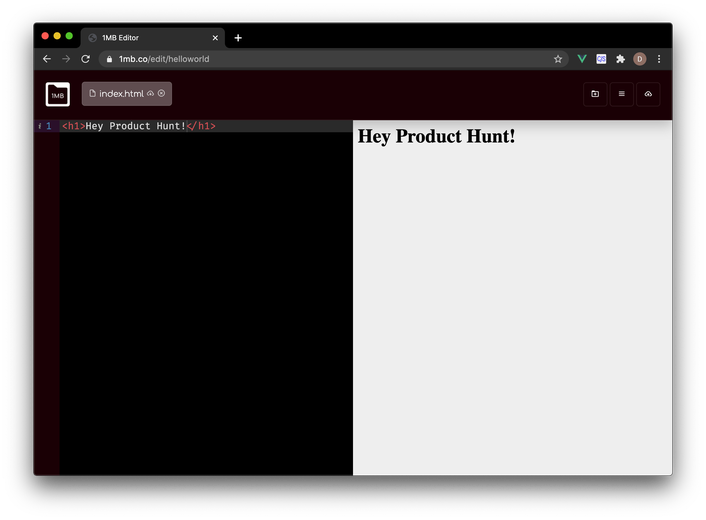Open profile avatar D

pos(639,59)
